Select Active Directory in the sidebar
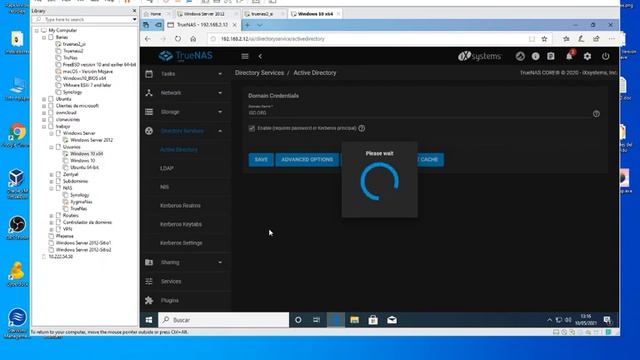640x360 pixels. click(179, 149)
